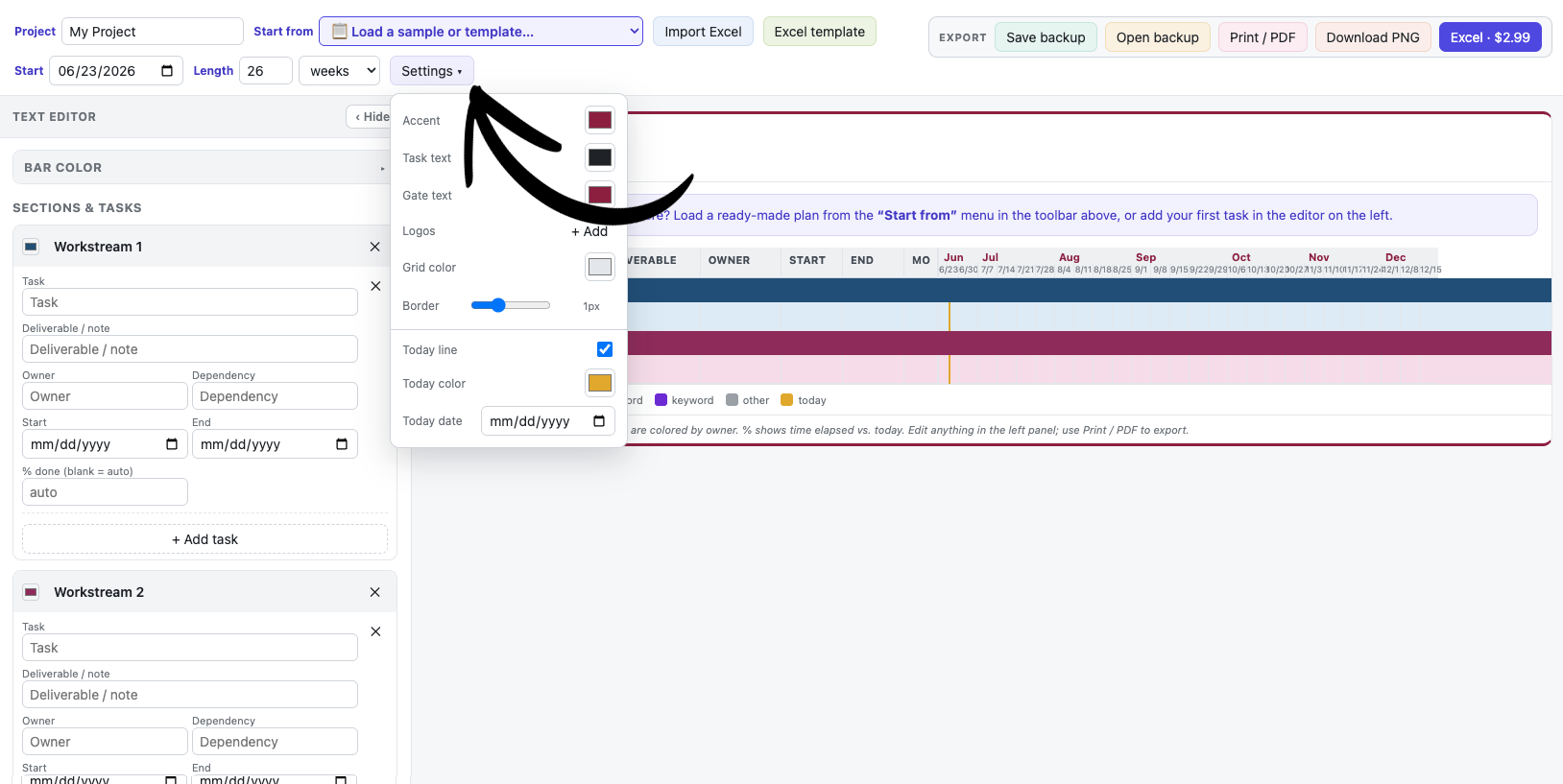Pick the Accent color swatch
The image size is (1563, 784).
click(600, 120)
